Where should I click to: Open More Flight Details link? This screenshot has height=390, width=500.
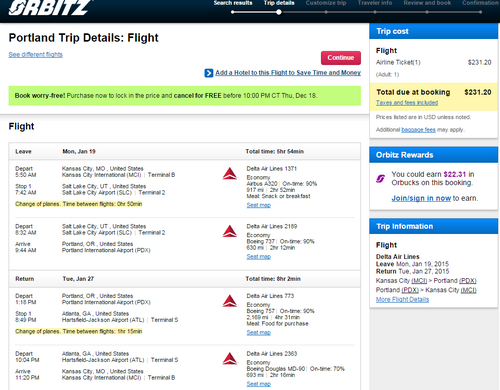click(x=402, y=299)
